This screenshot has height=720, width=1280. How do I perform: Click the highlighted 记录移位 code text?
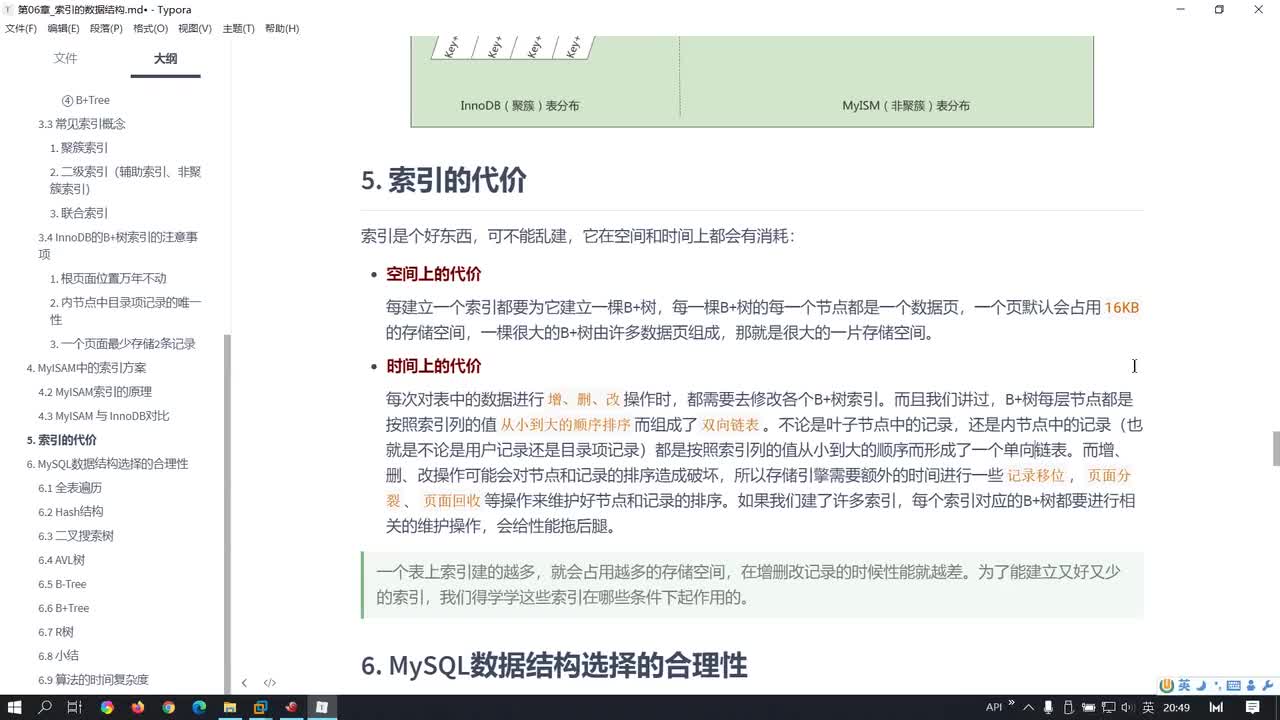tap(1036, 476)
